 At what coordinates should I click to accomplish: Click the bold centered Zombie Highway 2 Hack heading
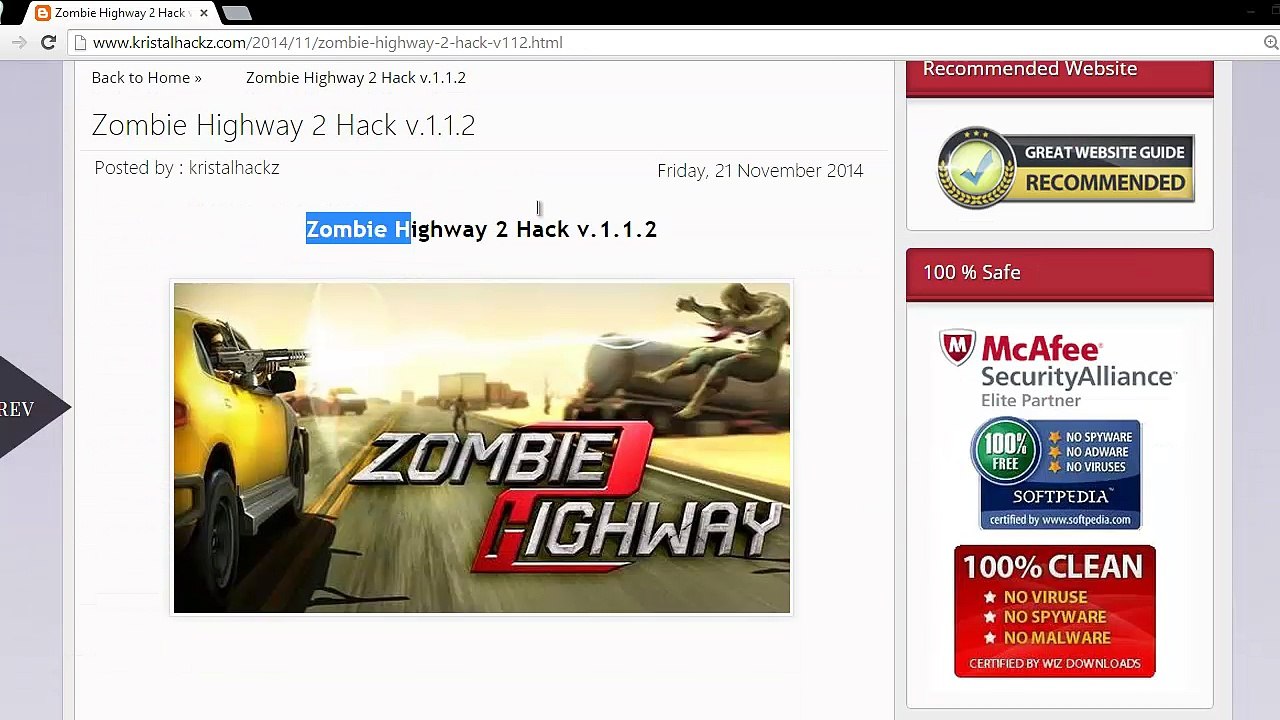pos(481,229)
